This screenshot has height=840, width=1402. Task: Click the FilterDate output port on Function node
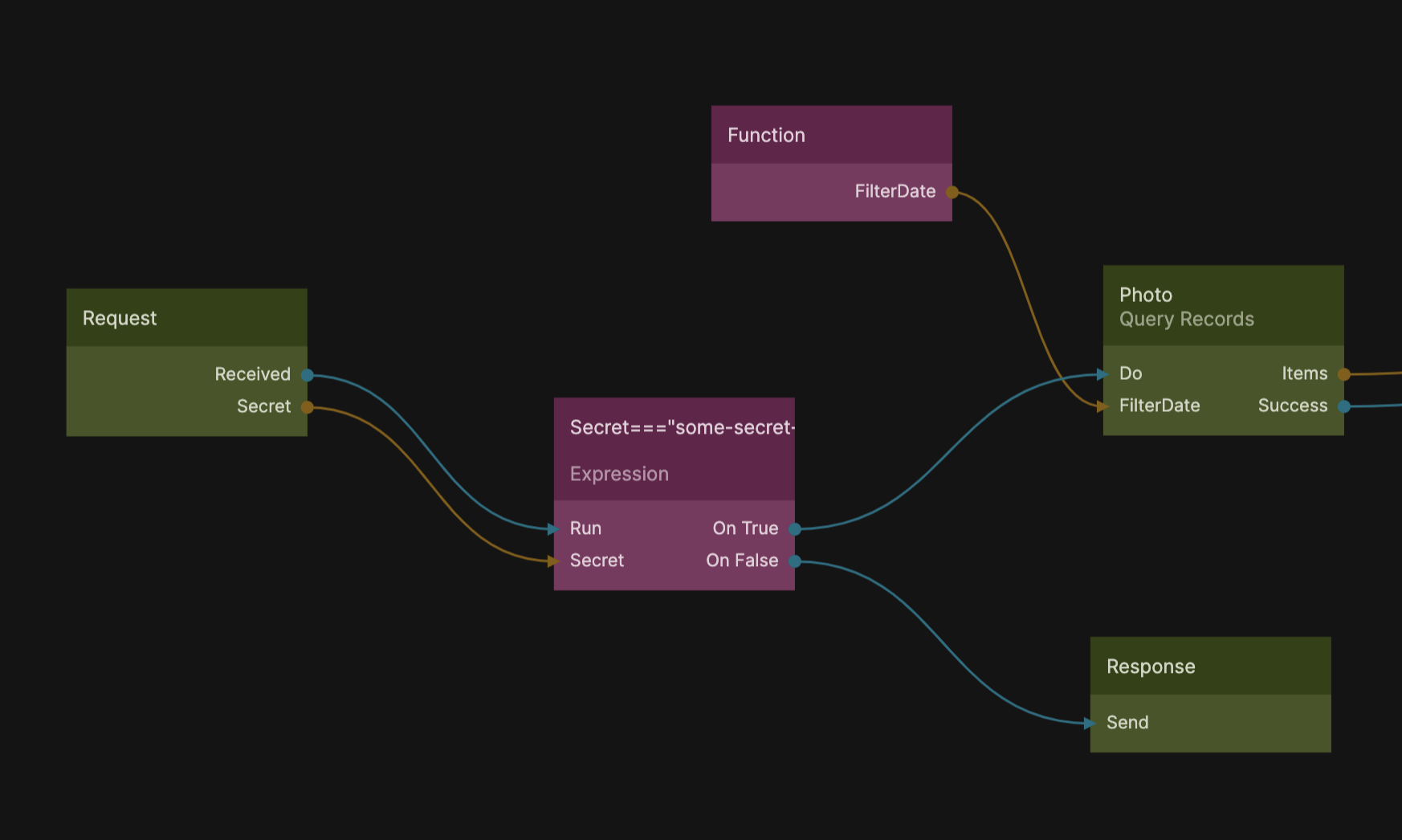coord(952,192)
